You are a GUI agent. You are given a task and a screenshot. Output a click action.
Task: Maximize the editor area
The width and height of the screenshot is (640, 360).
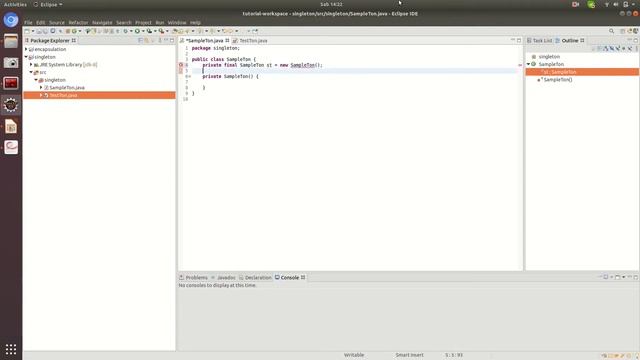pos(519,40)
